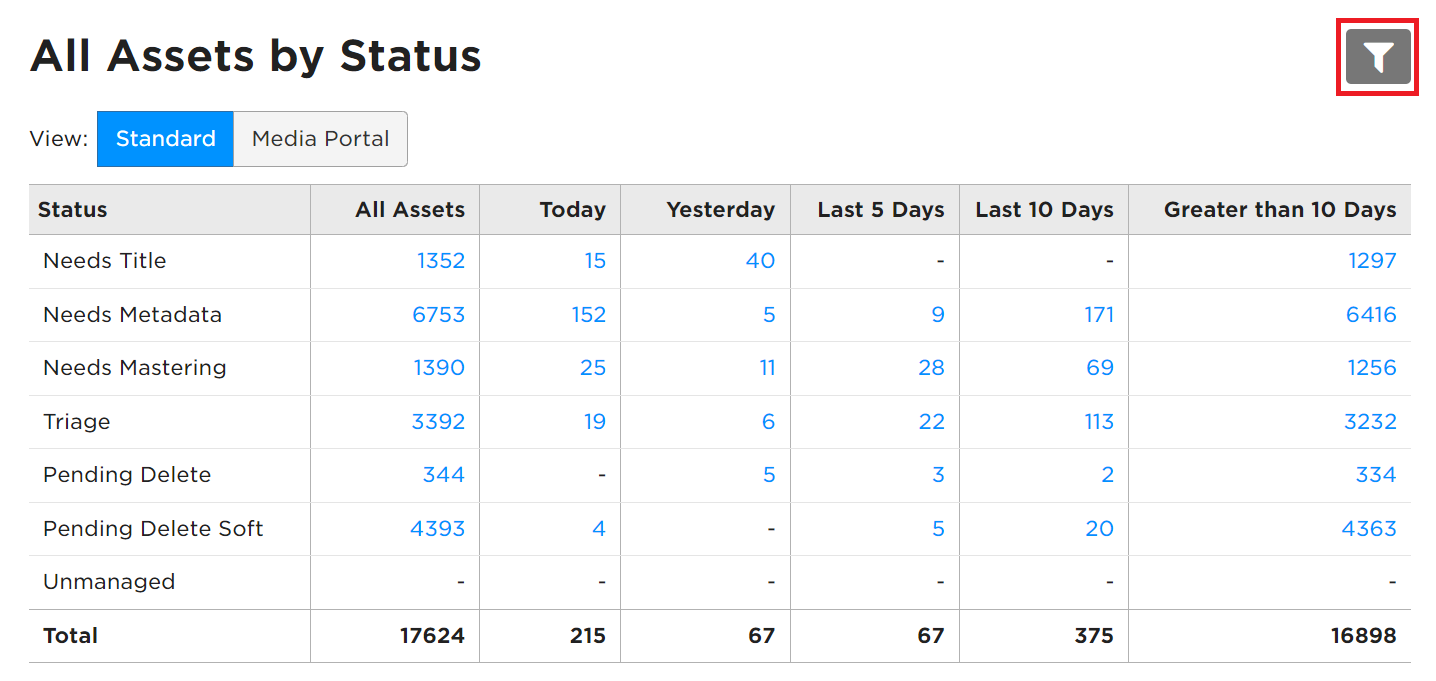Open Pending Delete greater than 10 days 334
The image size is (1436, 681).
pyautogui.click(x=1376, y=475)
